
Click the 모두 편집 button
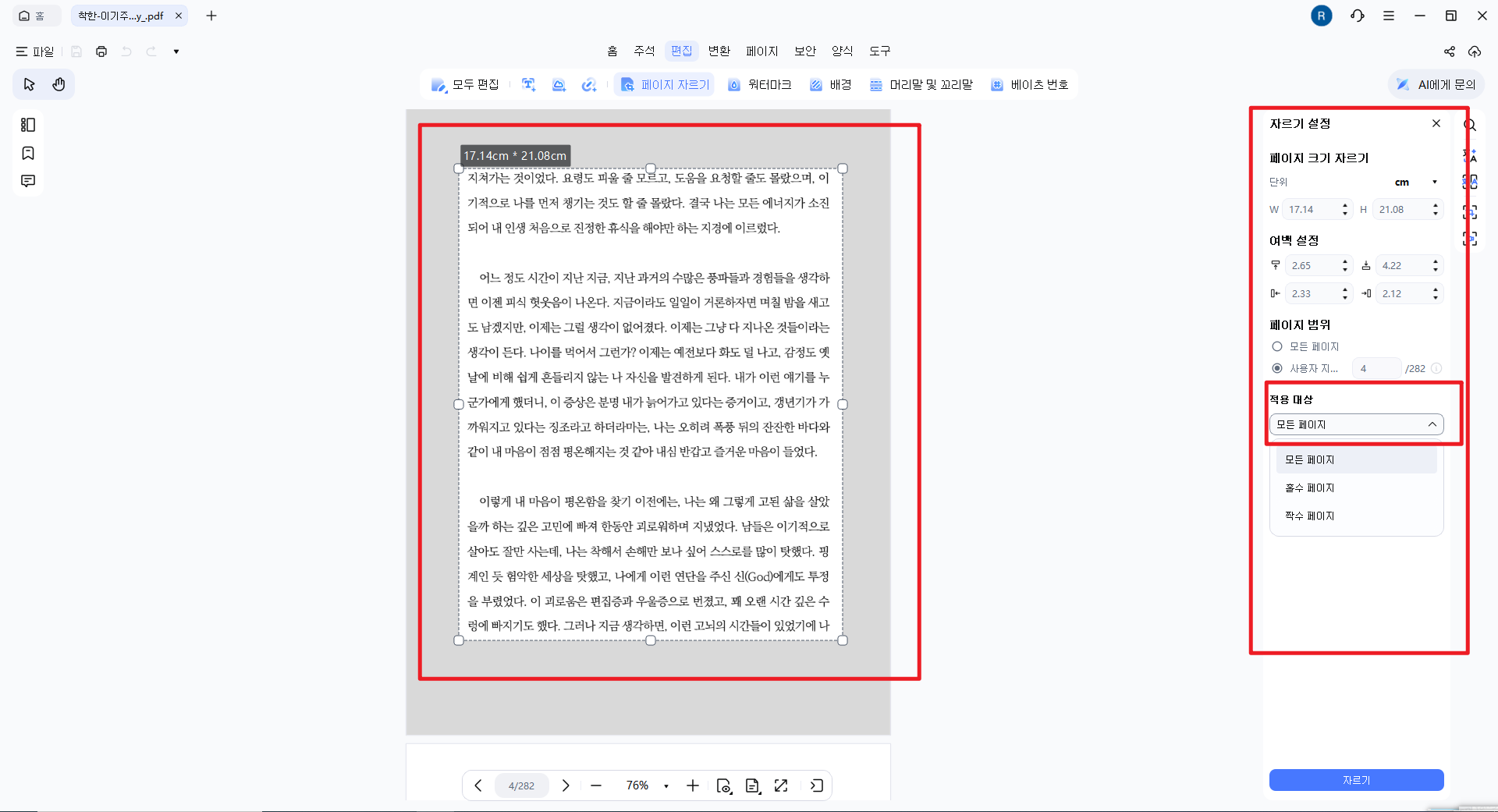pos(465,84)
